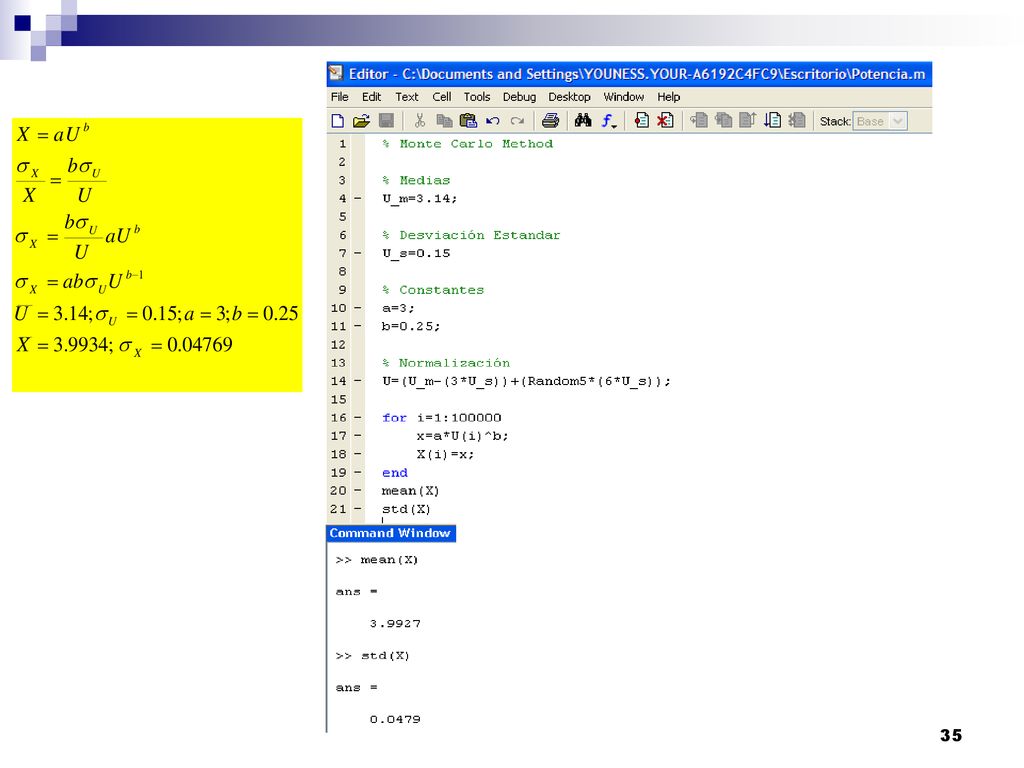Click the comment '% Desviación Estandar'
The width and height of the screenshot is (1024, 768).
coord(472,235)
